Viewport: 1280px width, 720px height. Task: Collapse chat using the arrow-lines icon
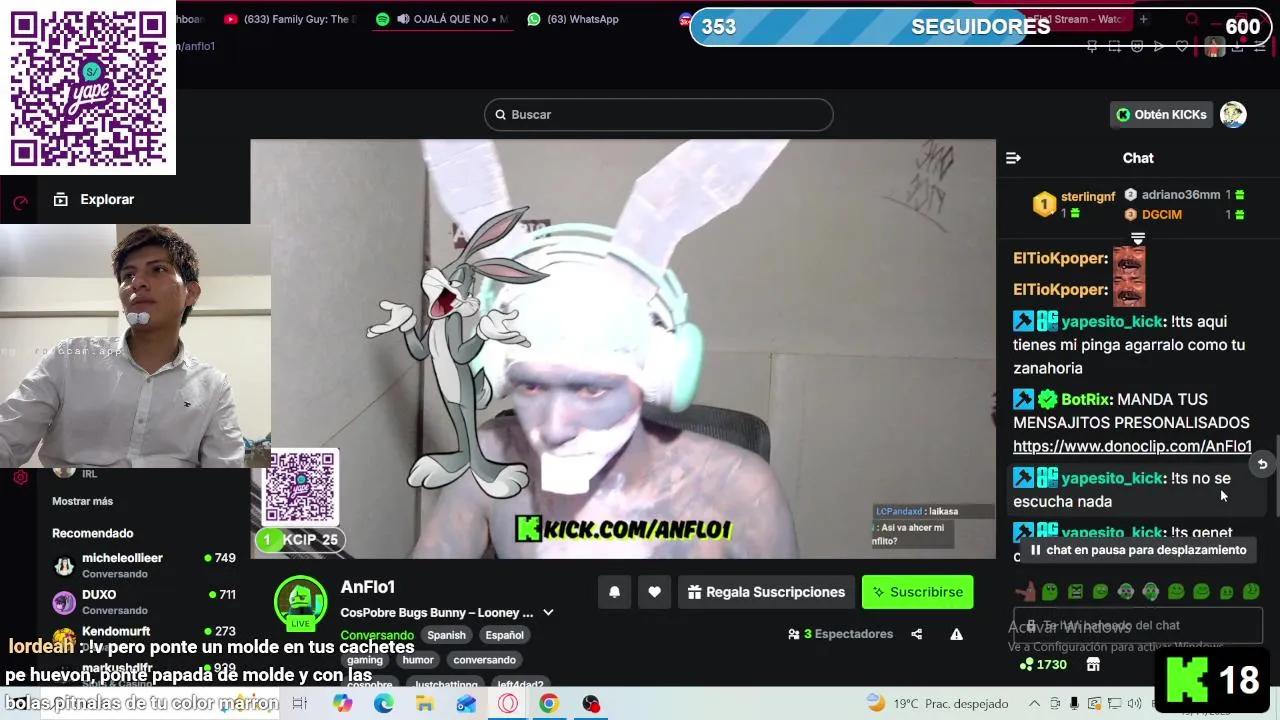(1013, 158)
